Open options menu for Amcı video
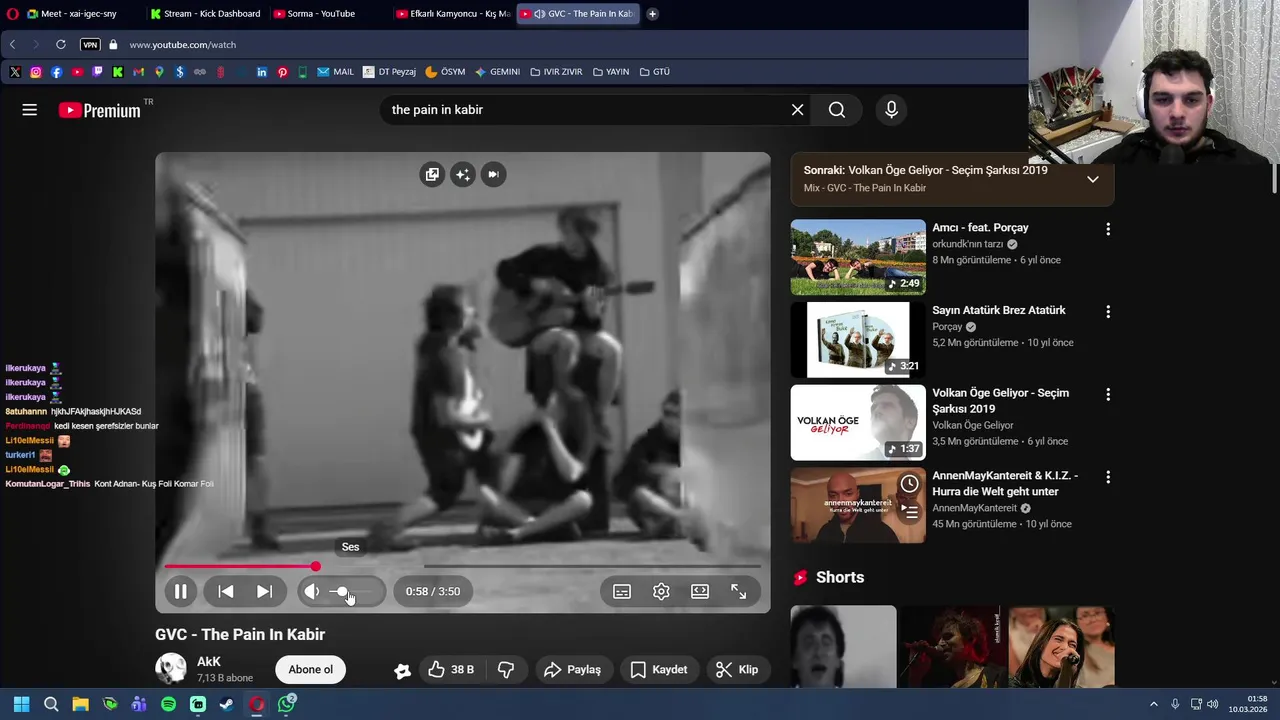This screenshot has height=720, width=1280. [x=1107, y=229]
